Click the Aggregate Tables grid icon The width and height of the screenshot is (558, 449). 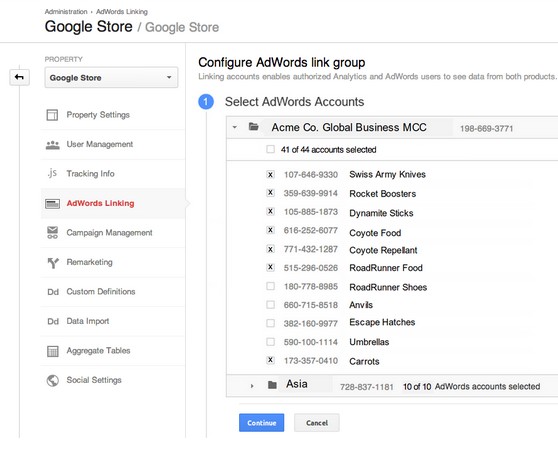pyautogui.click(x=53, y=351)
